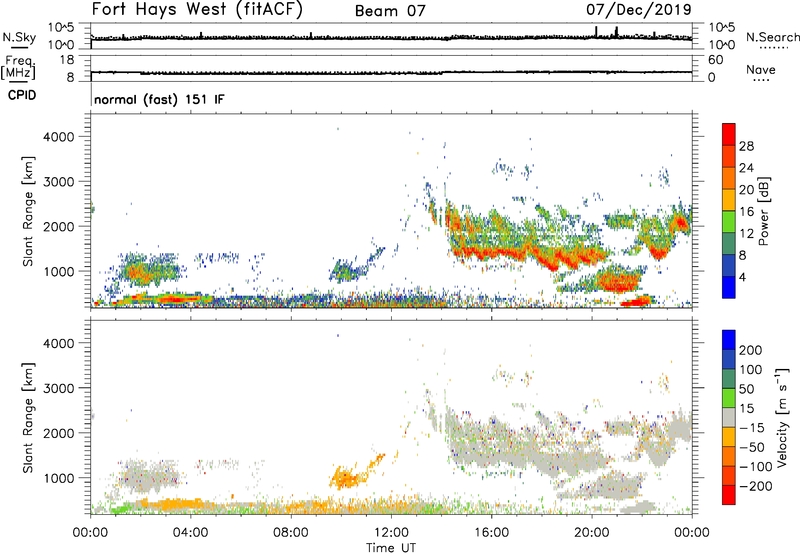The height and width of the screenshot is (554, 800).
Task: Click the "Velocity [m s-1]" colorbar title
Action: [783, 417]
